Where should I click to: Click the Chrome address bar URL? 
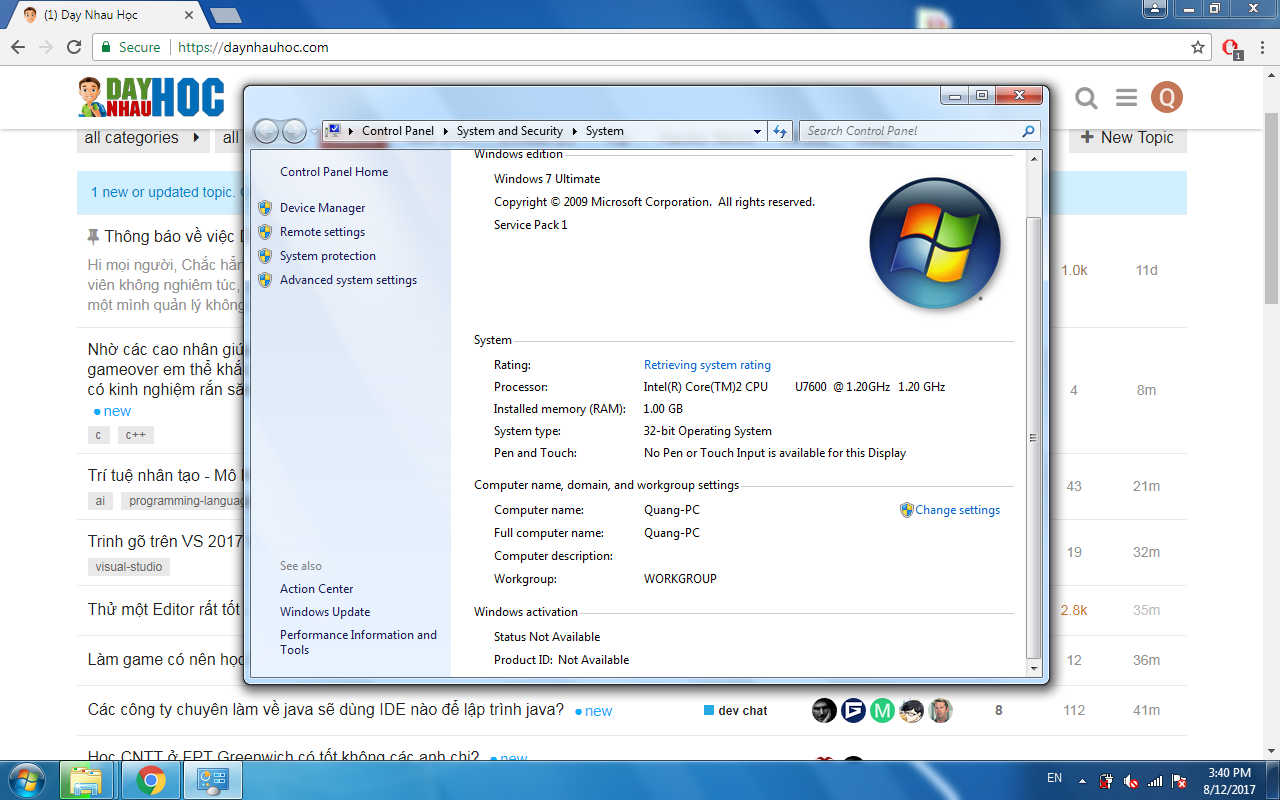[x=252, y=47]
